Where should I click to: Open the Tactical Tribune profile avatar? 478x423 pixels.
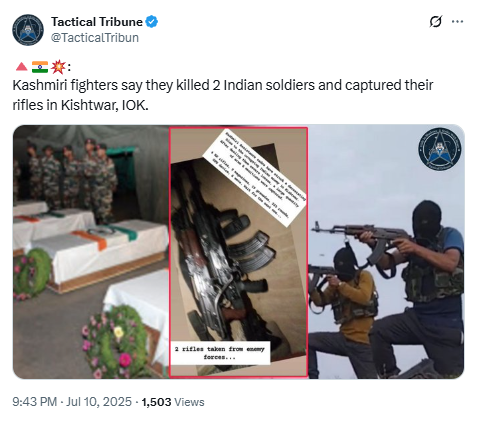tap(28, 30)
